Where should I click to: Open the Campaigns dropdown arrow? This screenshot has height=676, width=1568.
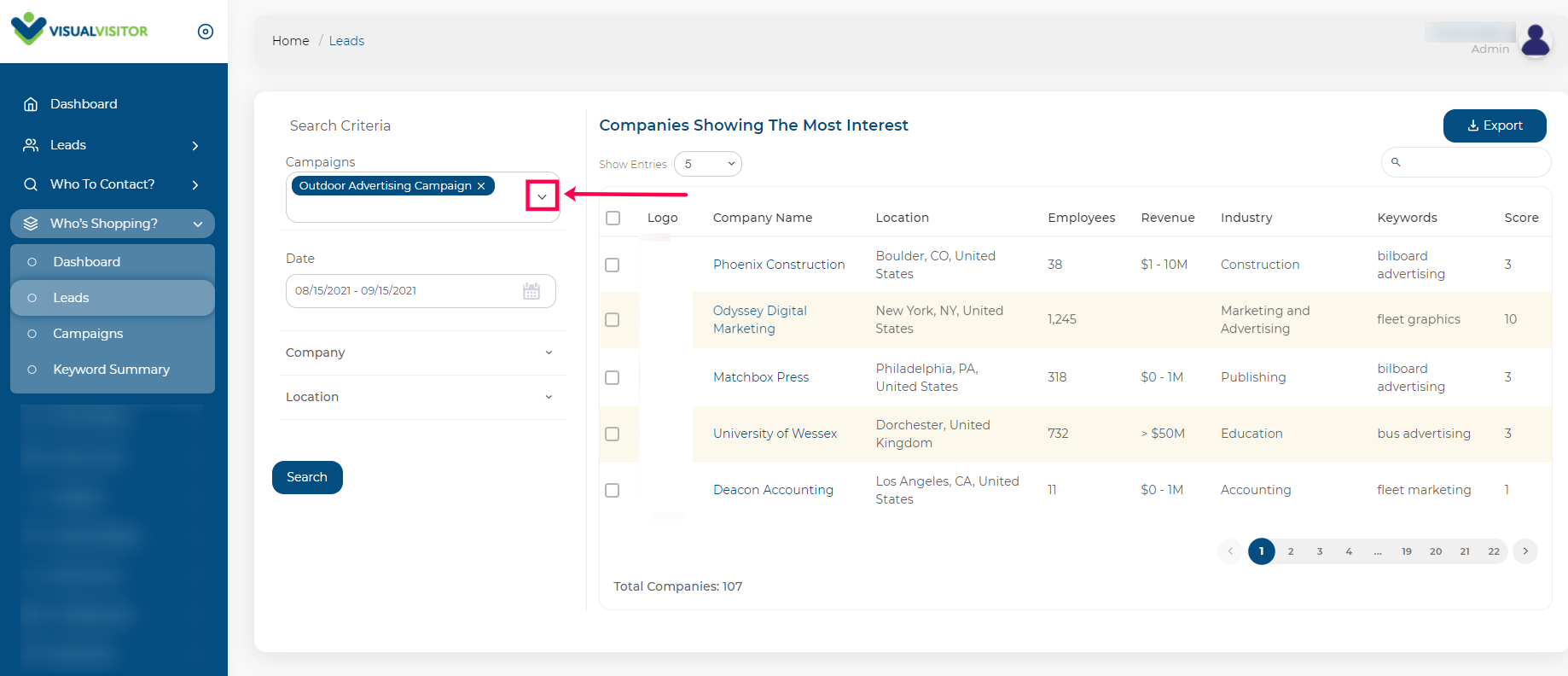[542, 196]
